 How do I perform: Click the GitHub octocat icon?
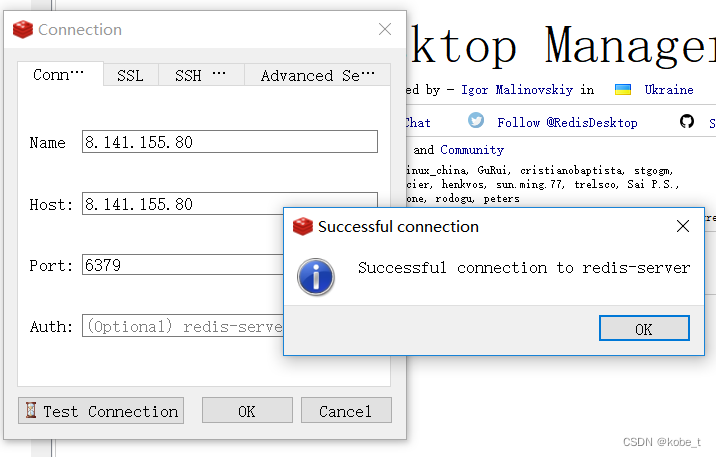point(687,121)
